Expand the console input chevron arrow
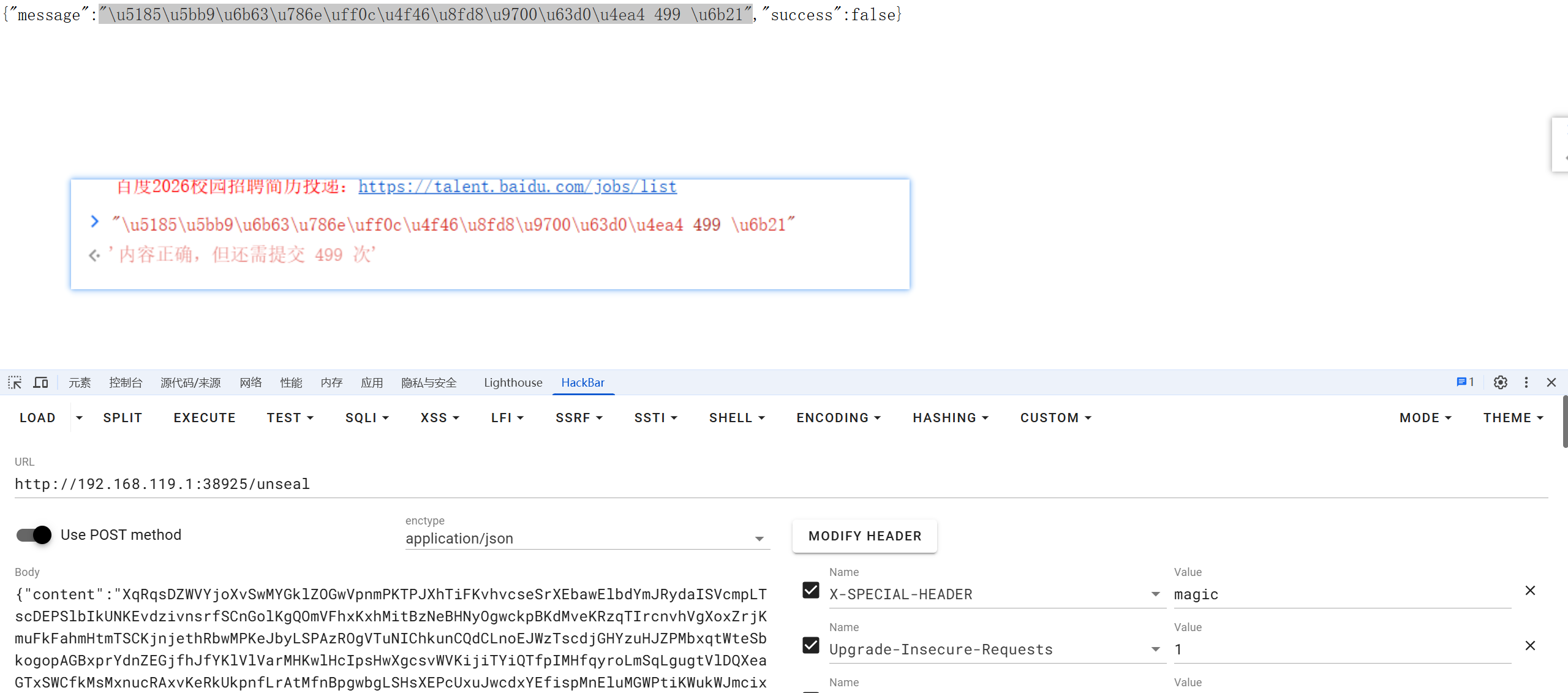The width and height of the screenshot is (1568, 693). pyautogui.click(x=94, y=221)
